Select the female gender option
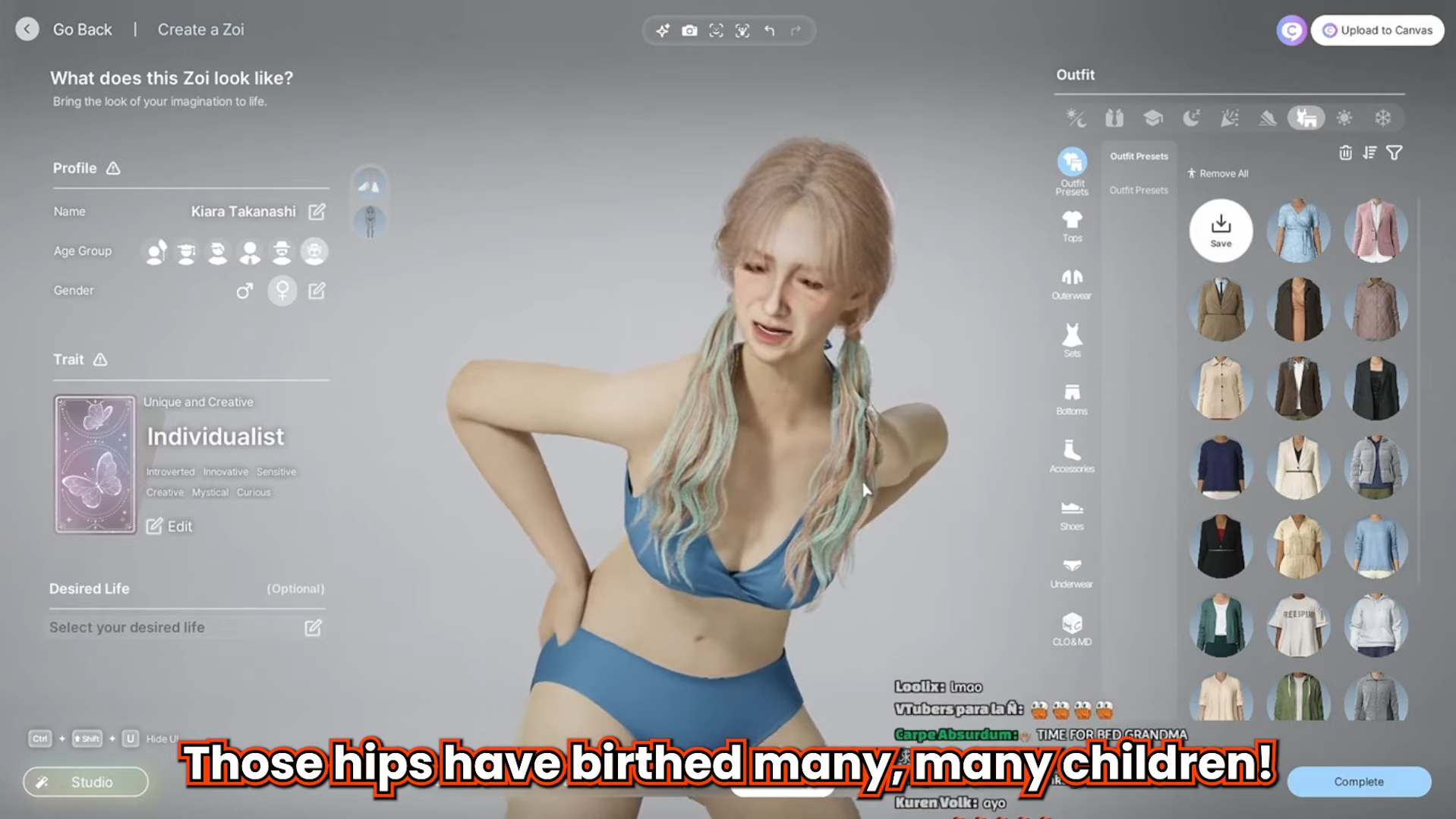Image resolution: width=1456 pixels, height=819 pixels. [x=282, y=291]
